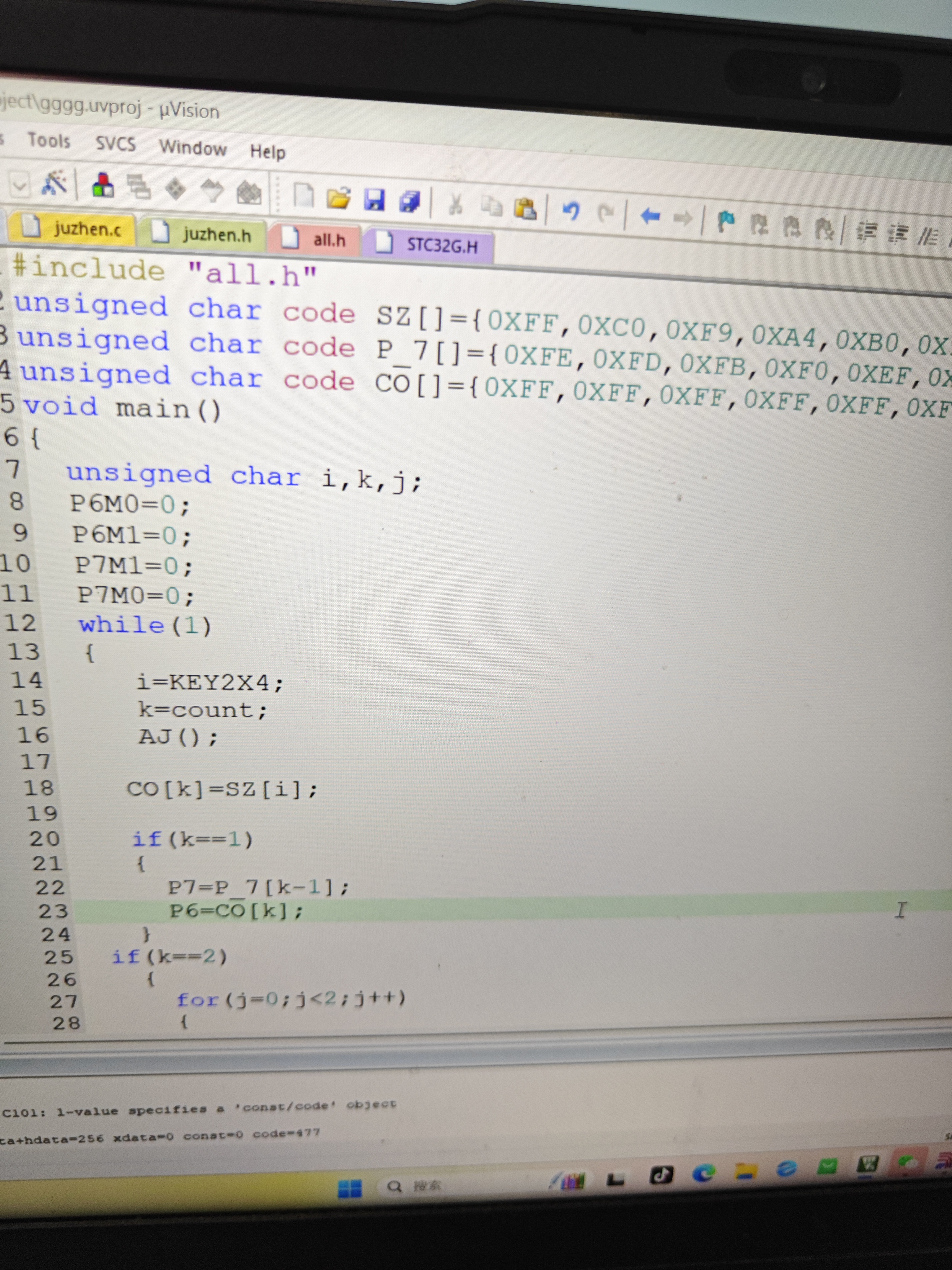The image size is (952, 1270).
Task: Click the Comment selection icon
Action: click(927, 237)
